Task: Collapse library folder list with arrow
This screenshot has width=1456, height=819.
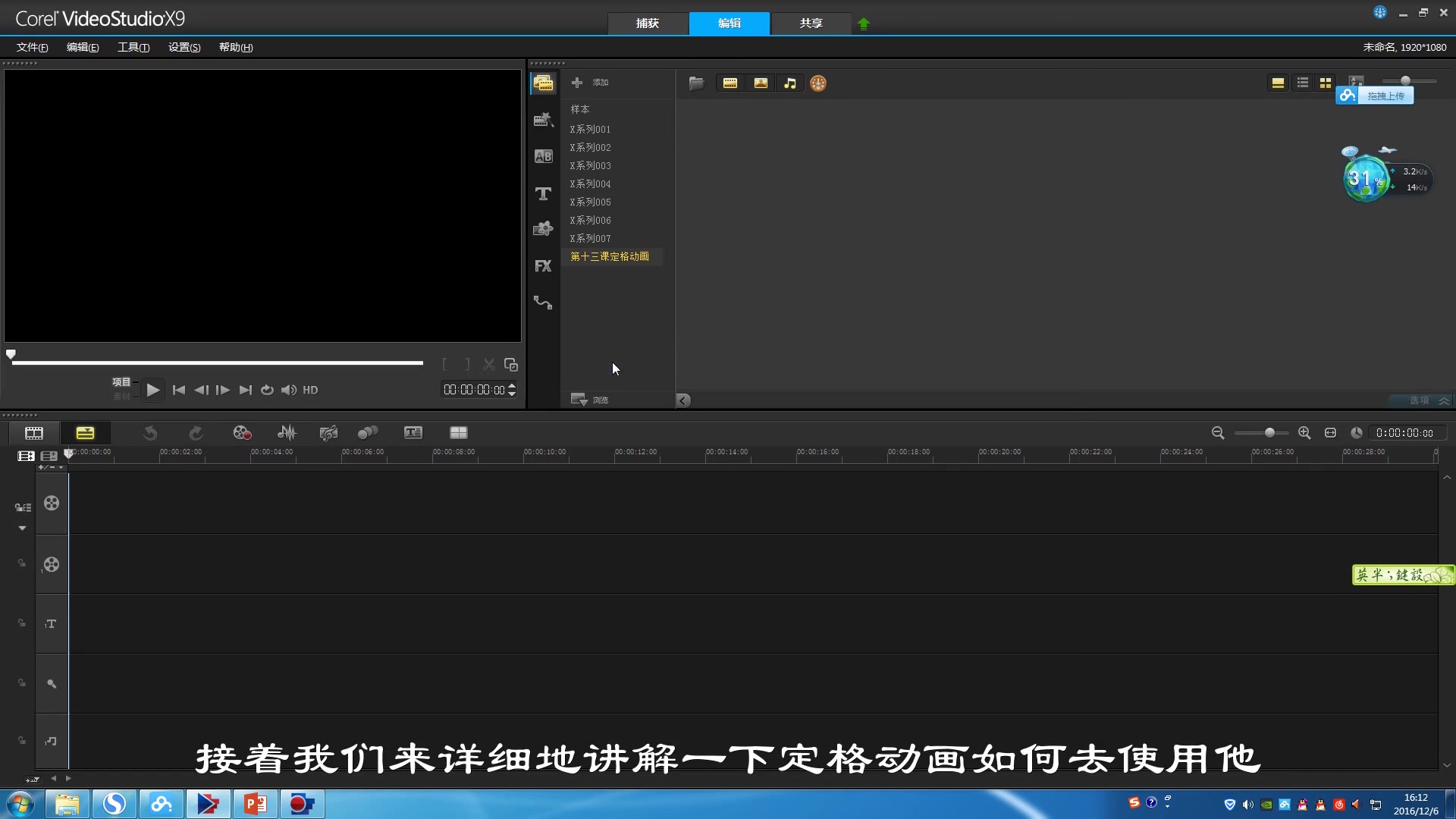Action: point(683,400)
